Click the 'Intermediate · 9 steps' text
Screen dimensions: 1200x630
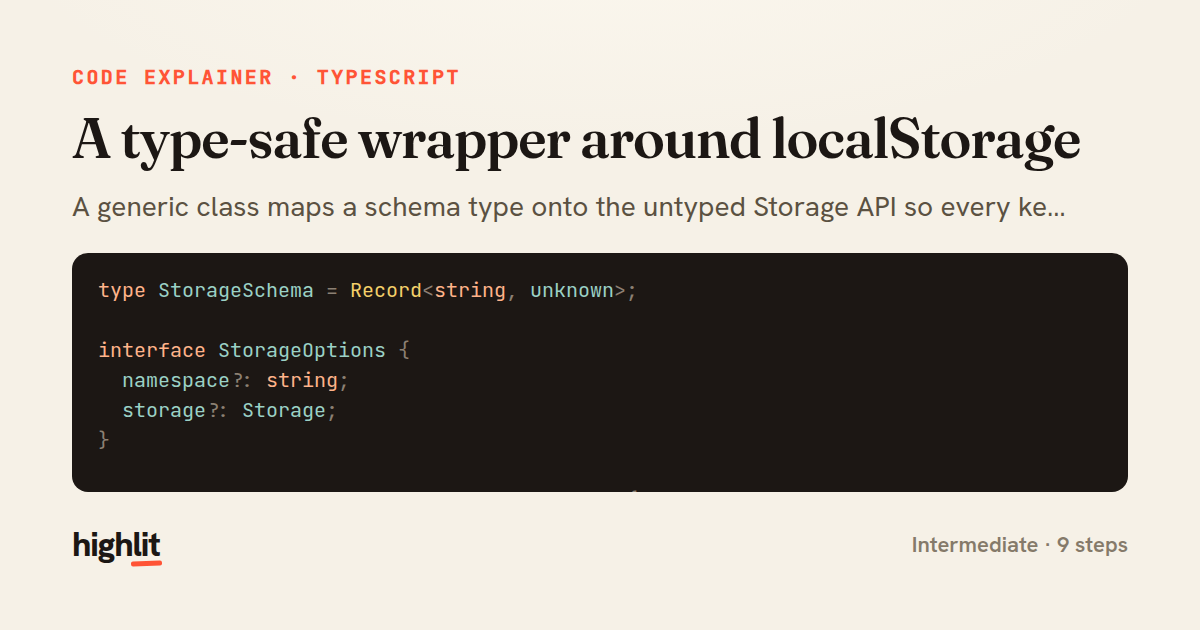[x=1019, y=545]
